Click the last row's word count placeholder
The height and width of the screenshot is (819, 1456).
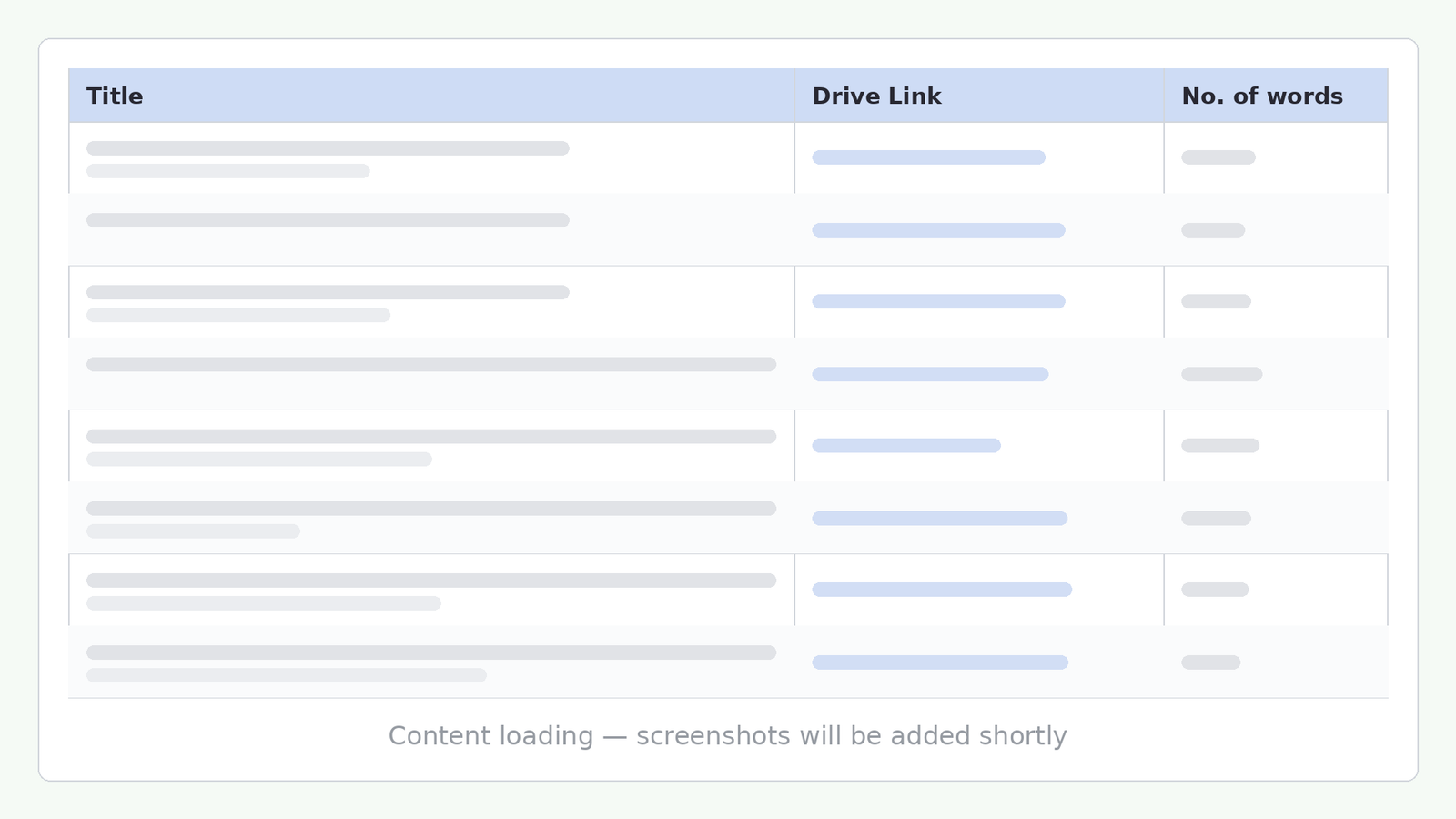point(1211,662)
